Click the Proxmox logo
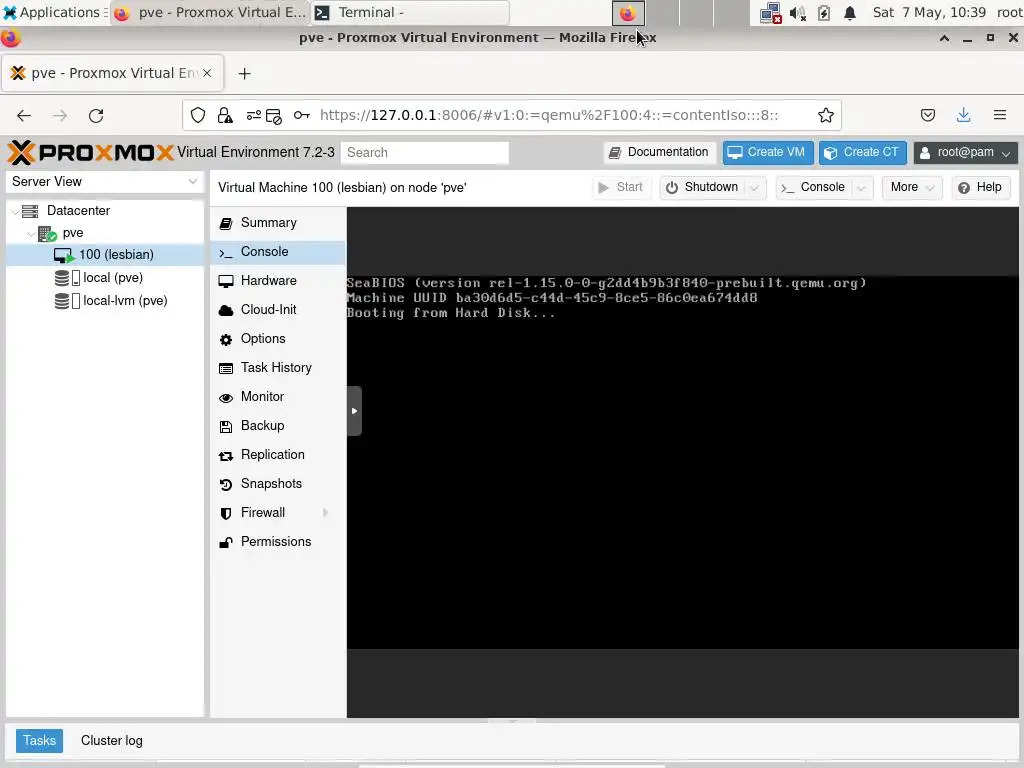1024x768 pixels. pyautogui.click(x=90, y=153)
